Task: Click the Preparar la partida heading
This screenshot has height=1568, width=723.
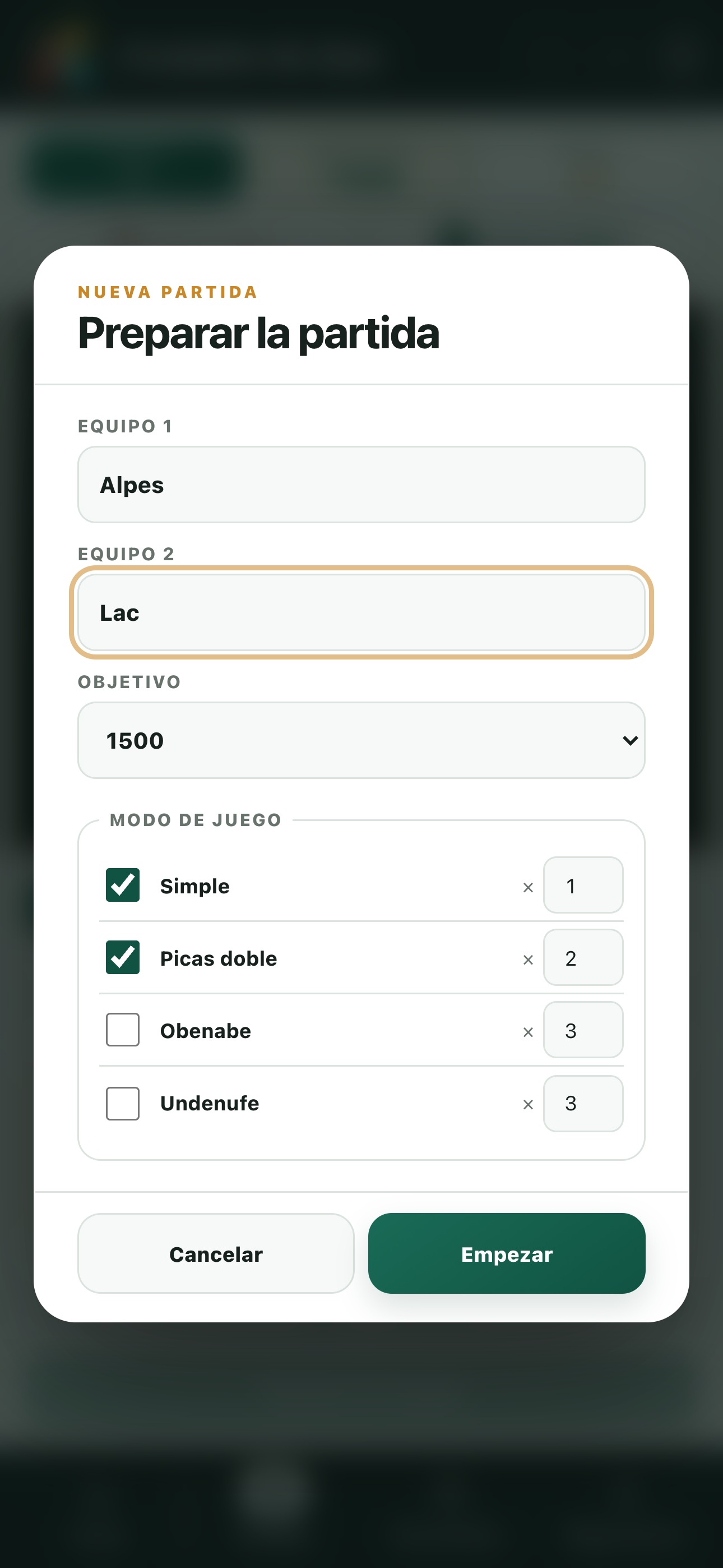Action: [x=258, y=334]
